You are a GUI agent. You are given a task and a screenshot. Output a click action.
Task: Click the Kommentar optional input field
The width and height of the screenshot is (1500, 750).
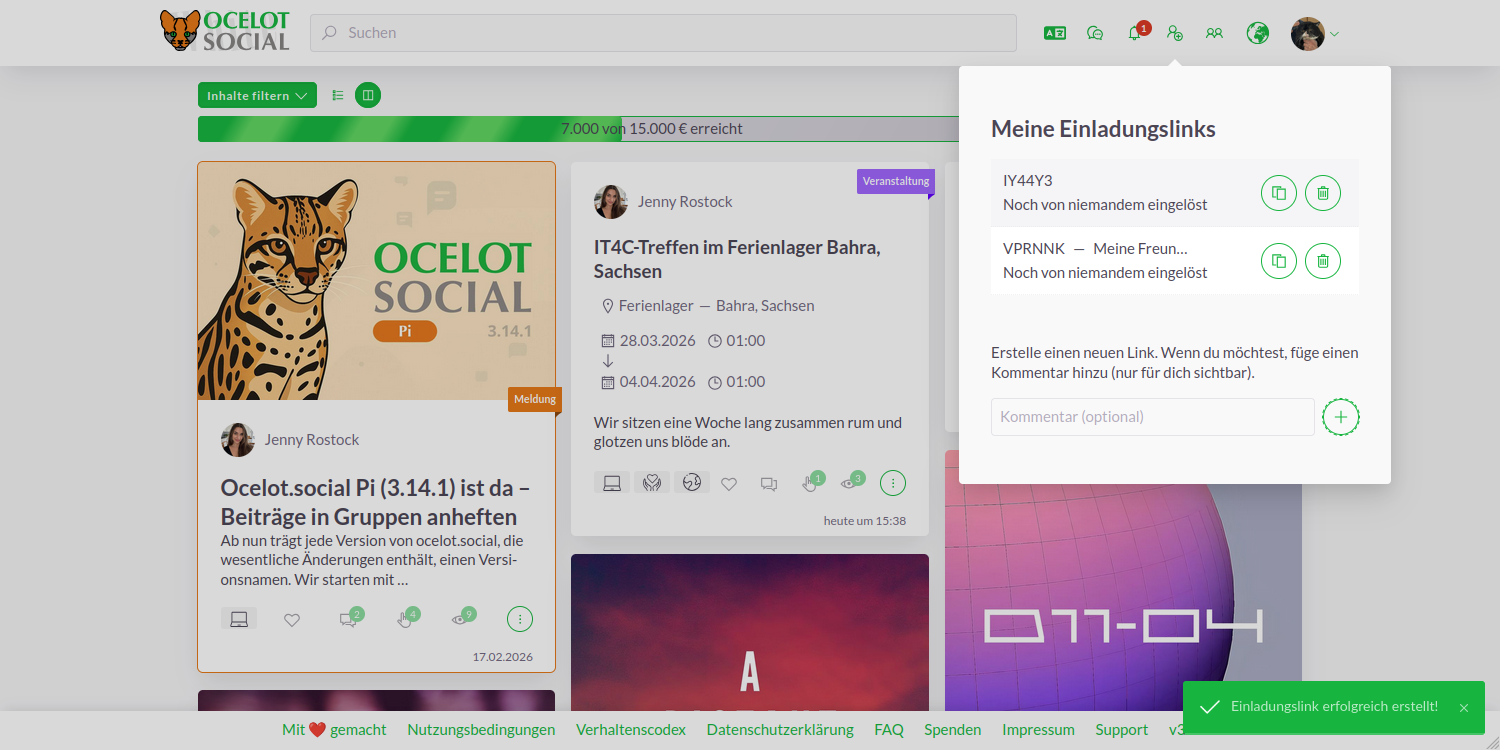[x=1152, y=417]
